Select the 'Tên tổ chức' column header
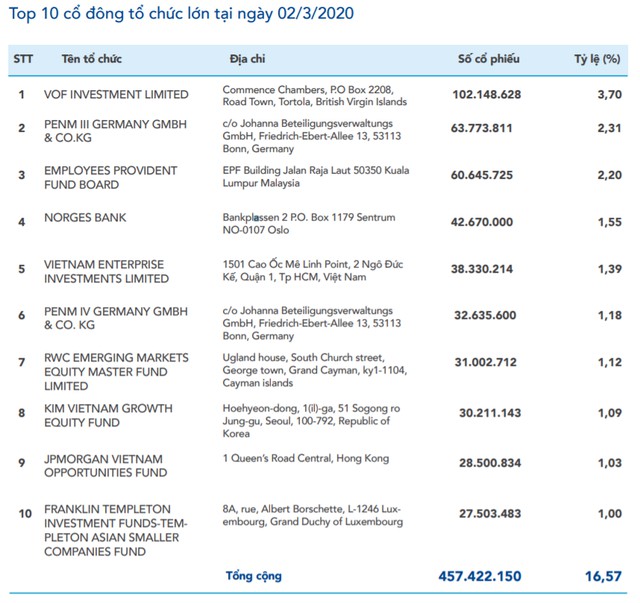The height and width of the screenshot is (603, 640). [x=92, y=59]
